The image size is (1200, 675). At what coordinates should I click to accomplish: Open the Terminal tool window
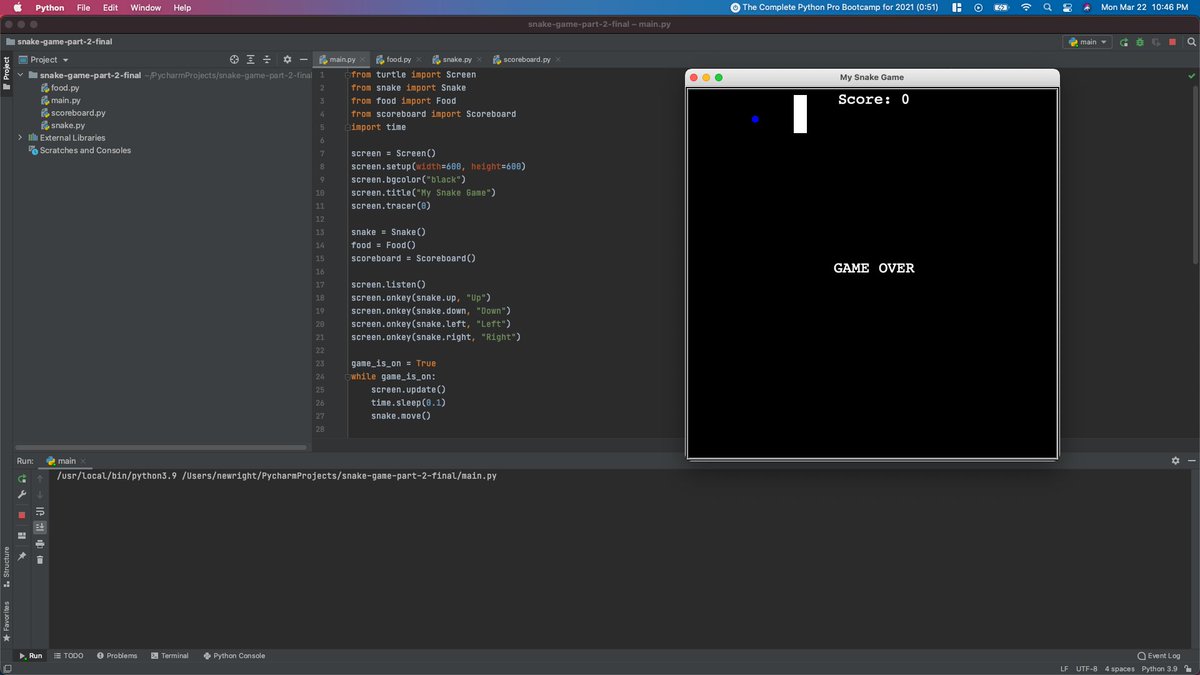click(x=170, y=655)
